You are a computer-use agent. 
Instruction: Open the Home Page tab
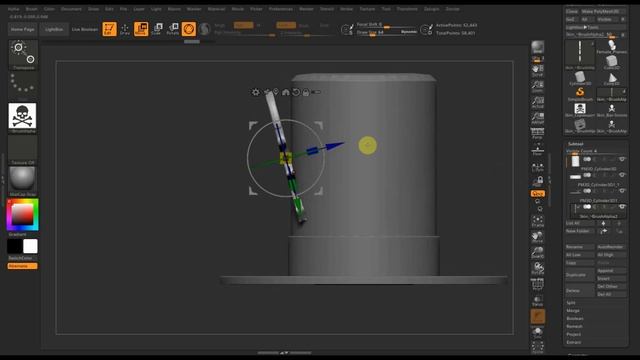coord(22,29)
